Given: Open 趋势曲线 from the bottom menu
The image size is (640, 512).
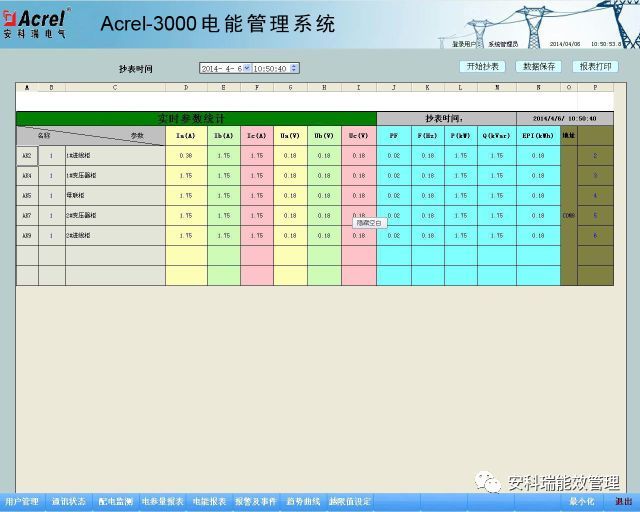Looking at the screenshot, I should coord(303,501).
